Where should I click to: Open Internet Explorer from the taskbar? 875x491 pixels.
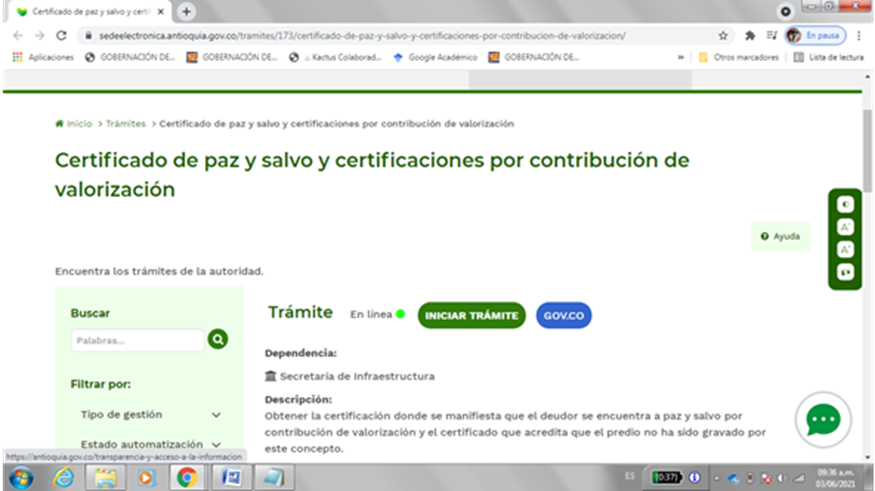64,478
